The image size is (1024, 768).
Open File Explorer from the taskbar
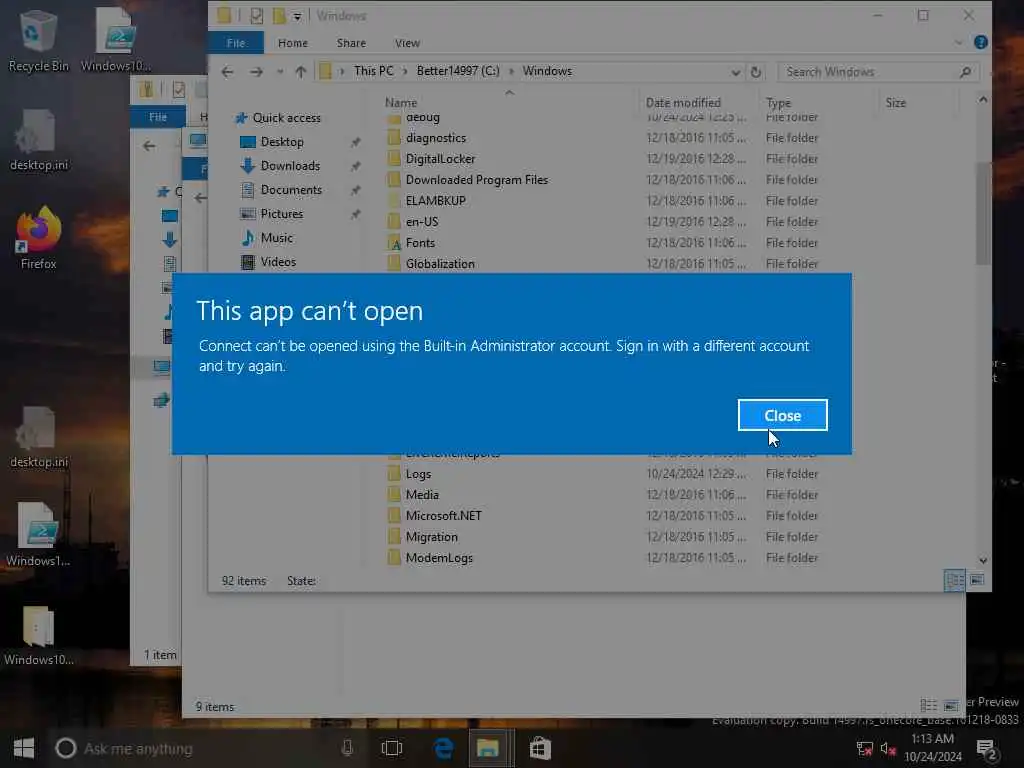coord(488,748)
